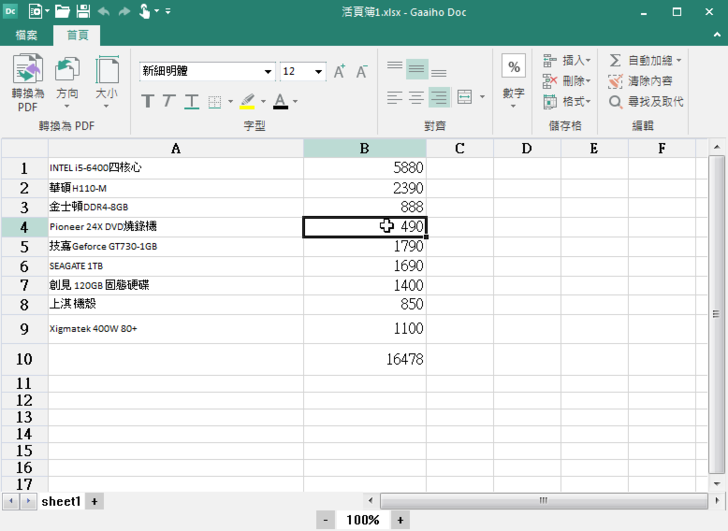Expand the Insert (插入) dropdown
The width and height of the screenshot is (728, 531).
(x=588, y=60)
